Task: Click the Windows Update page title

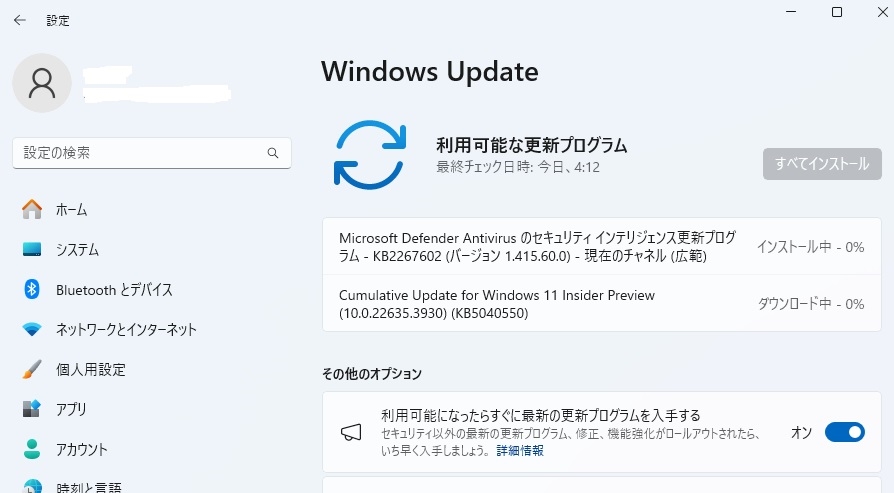Action: [x=430, y=72]
